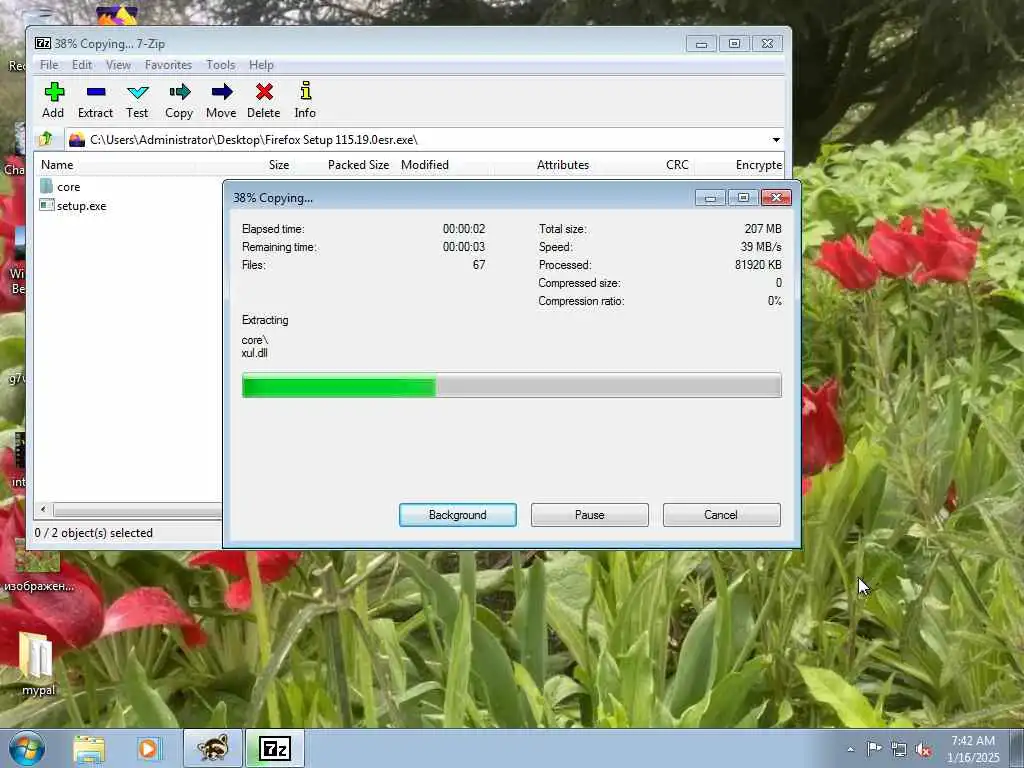Viewport: 1024px width, 768px height.
Task: Minimize the 38% Copying dialog
Action: point(711,197)
